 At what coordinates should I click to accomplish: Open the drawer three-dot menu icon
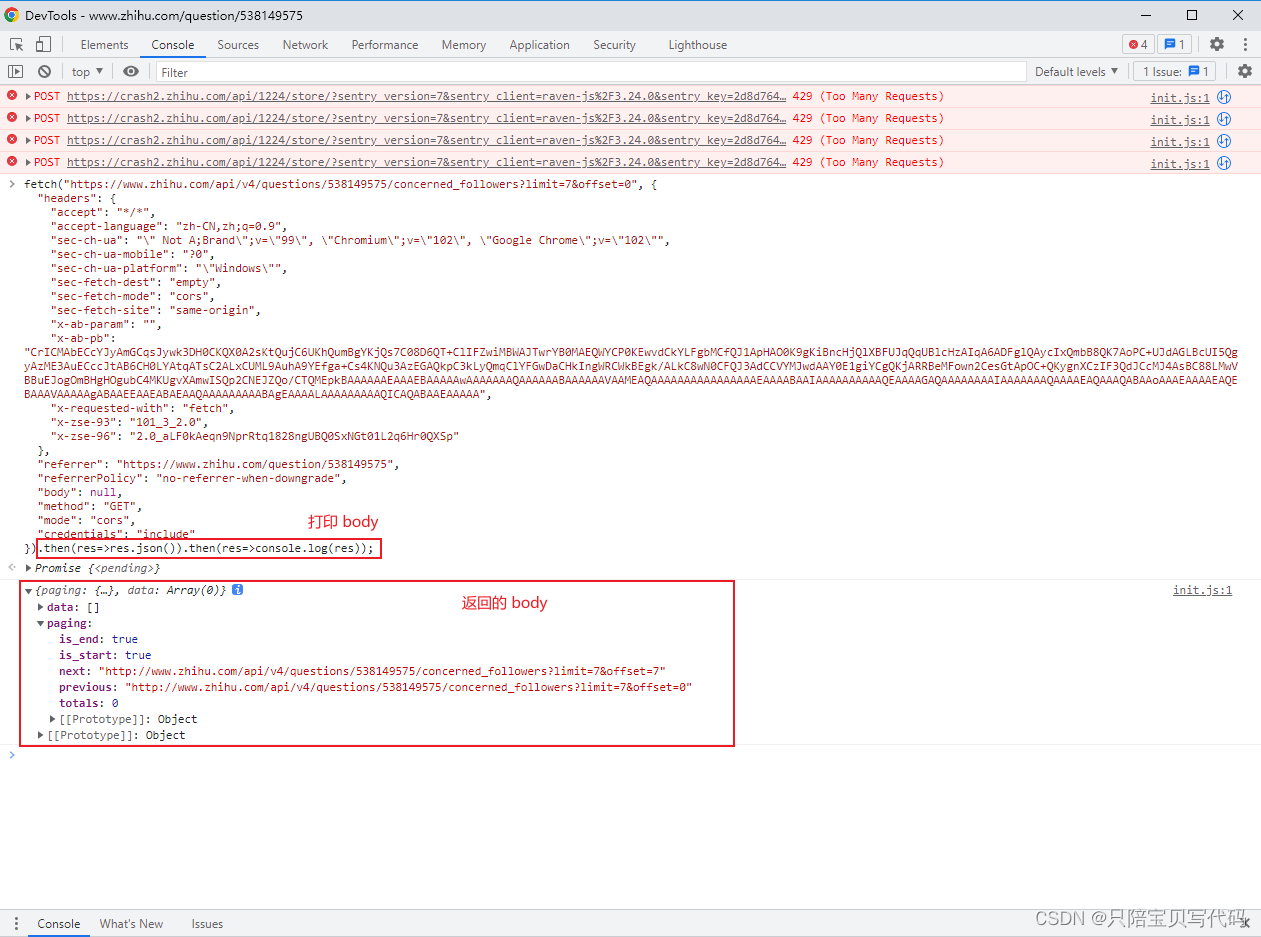pos(15,923)
